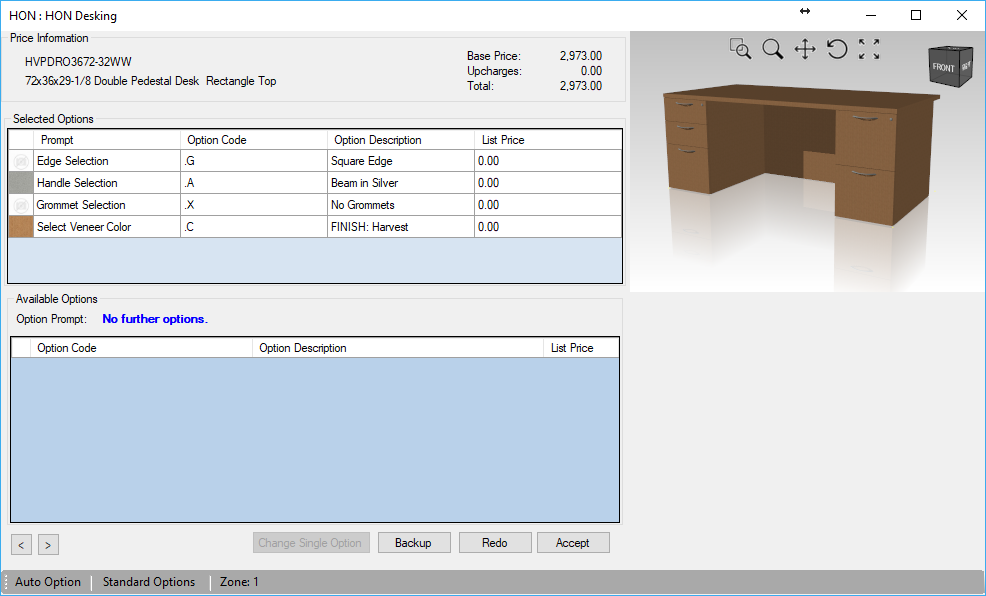Click the Grommet Selection row icon
Viewport: 986px width, 596px height.
tap(21, 205)
